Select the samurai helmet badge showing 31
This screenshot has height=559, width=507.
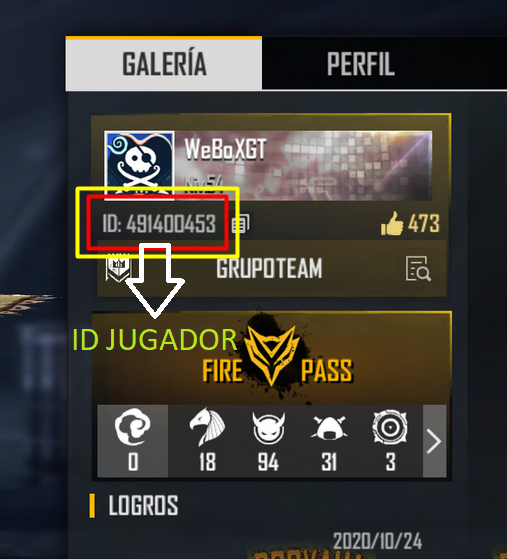(329, 441)
